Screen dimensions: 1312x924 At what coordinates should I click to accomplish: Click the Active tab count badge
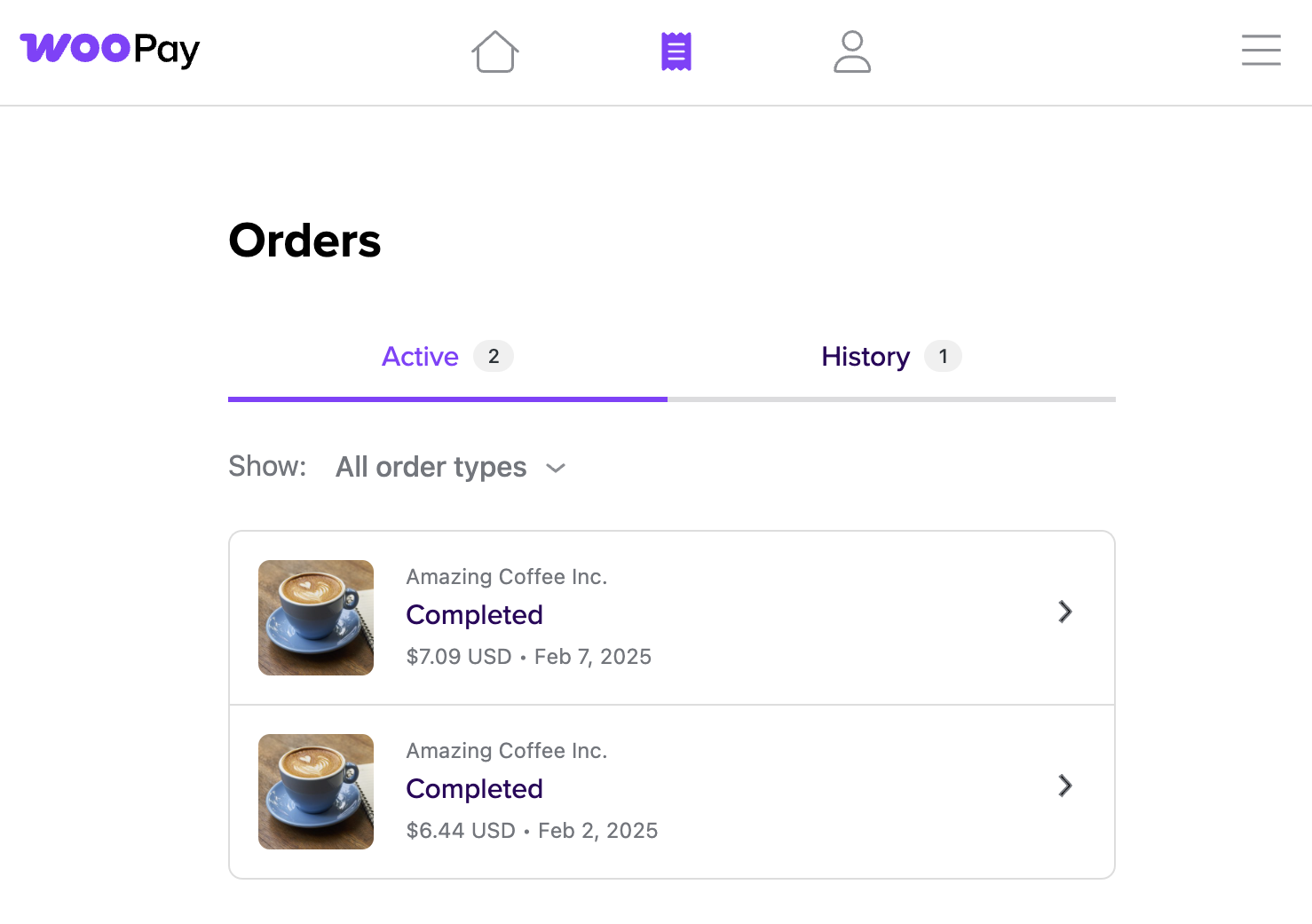coord(494,356)
